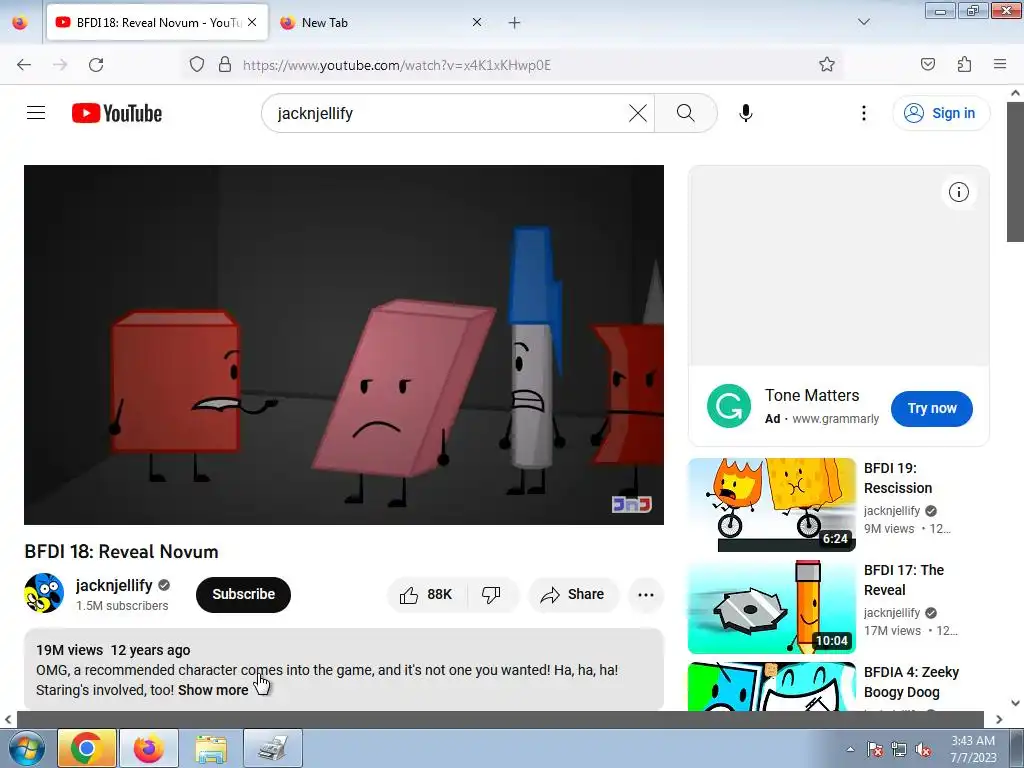This screenshot has width=1024, height=768.
Task: Open the tracking protection shield icon
Action: coord(197,65)
